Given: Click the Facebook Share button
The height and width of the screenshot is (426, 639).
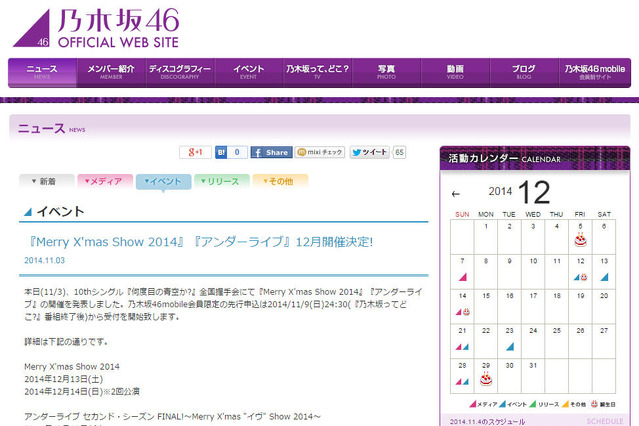Looking at the screenshot, I should 271,152.
